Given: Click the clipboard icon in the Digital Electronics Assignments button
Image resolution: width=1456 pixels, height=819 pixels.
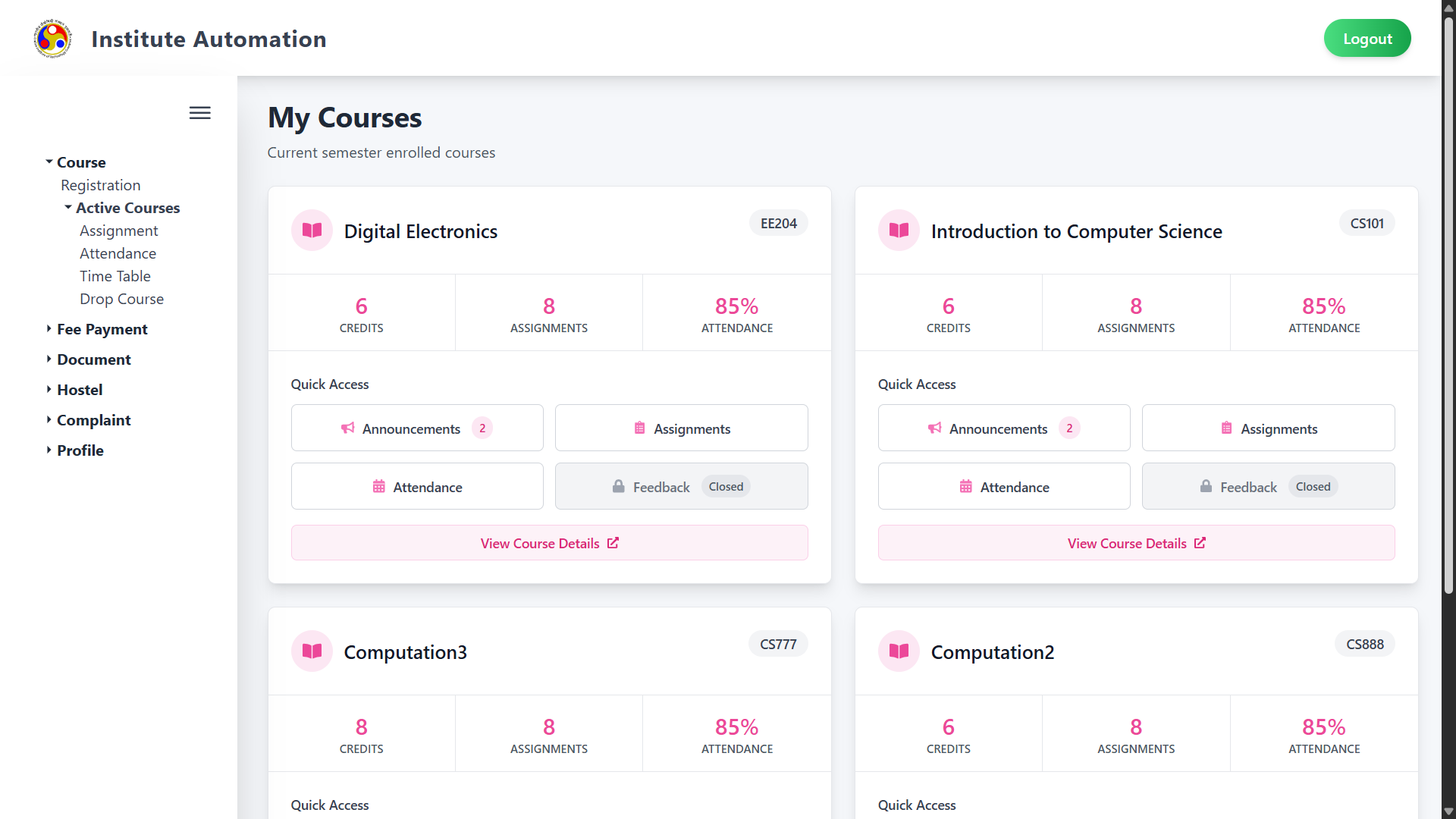Looking at the screenshot, I should coord(639,428).
